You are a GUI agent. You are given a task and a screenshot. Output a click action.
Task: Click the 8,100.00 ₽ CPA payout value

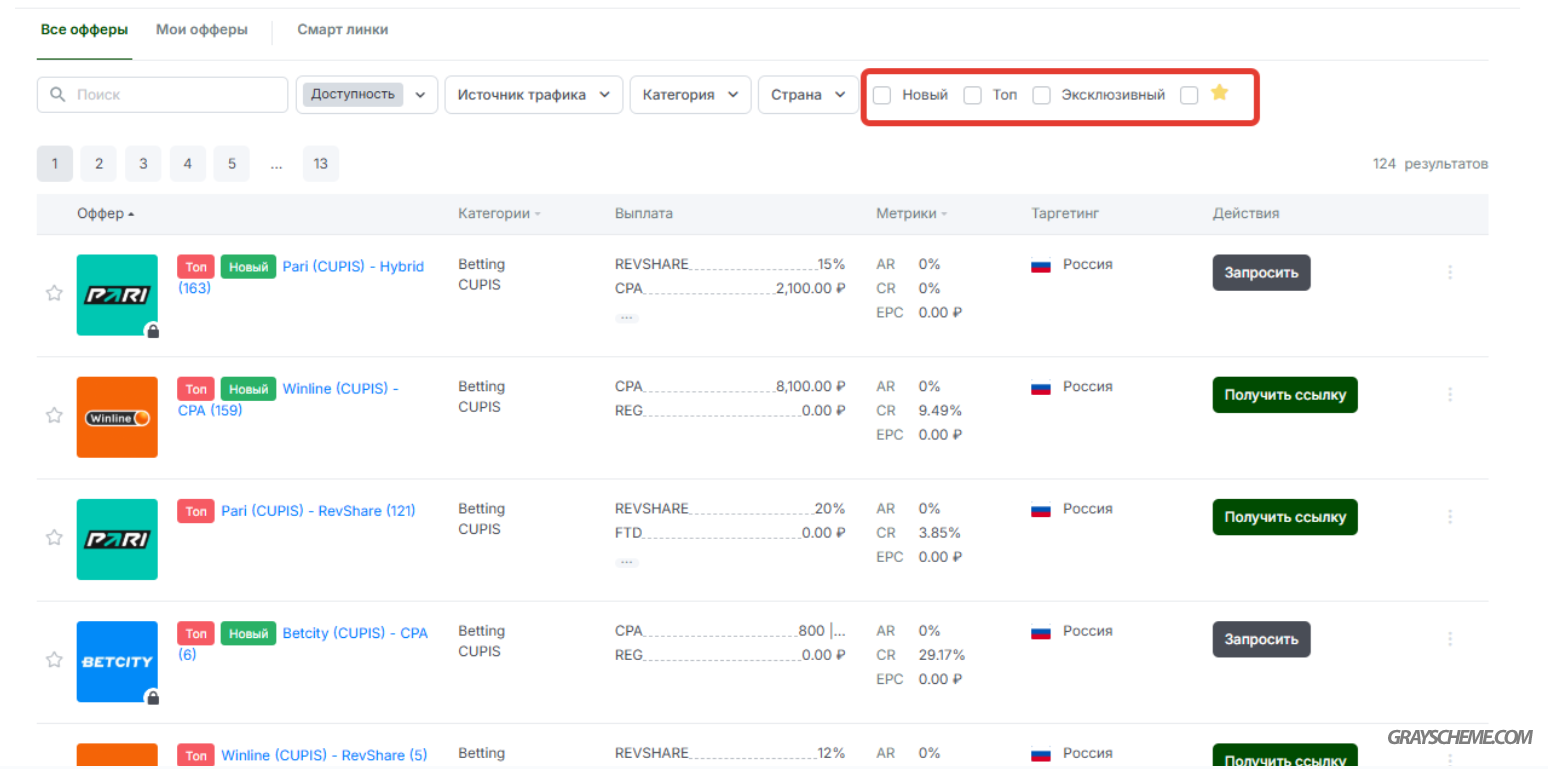pos(811,387)
